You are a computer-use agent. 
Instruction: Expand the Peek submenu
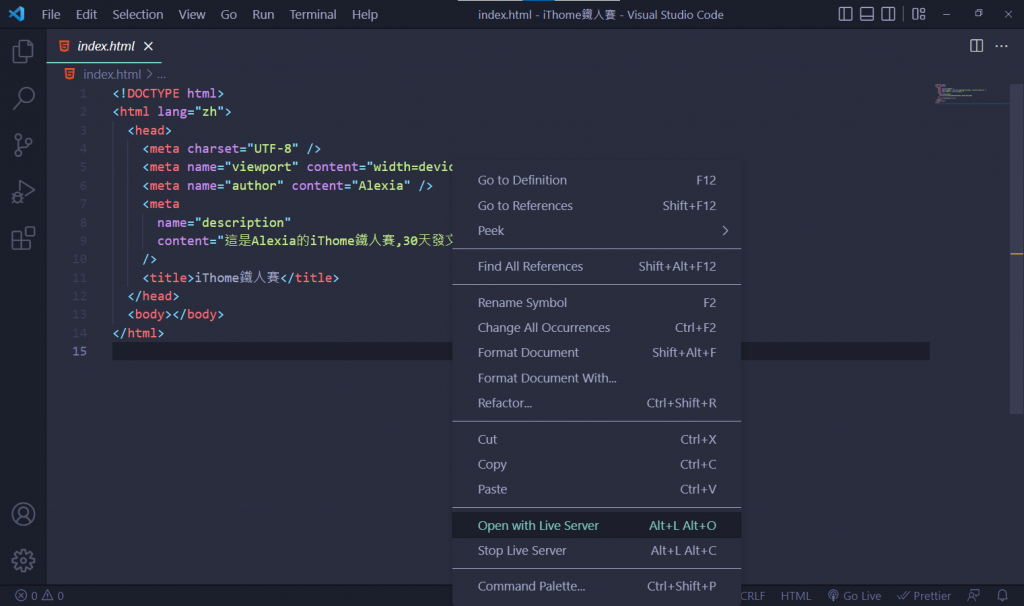[597, 231]
